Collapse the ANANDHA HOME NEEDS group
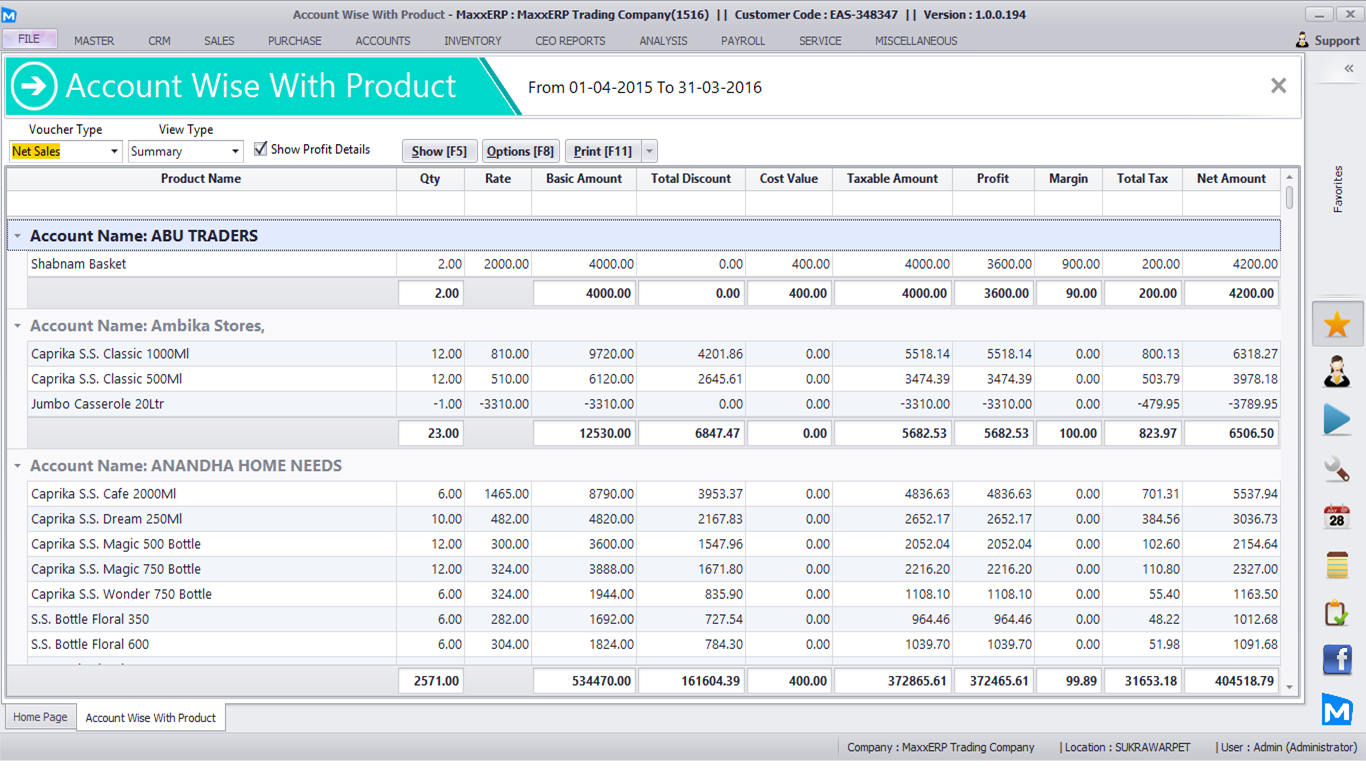Screen dimensions: 1366x768 click(18, 466)
